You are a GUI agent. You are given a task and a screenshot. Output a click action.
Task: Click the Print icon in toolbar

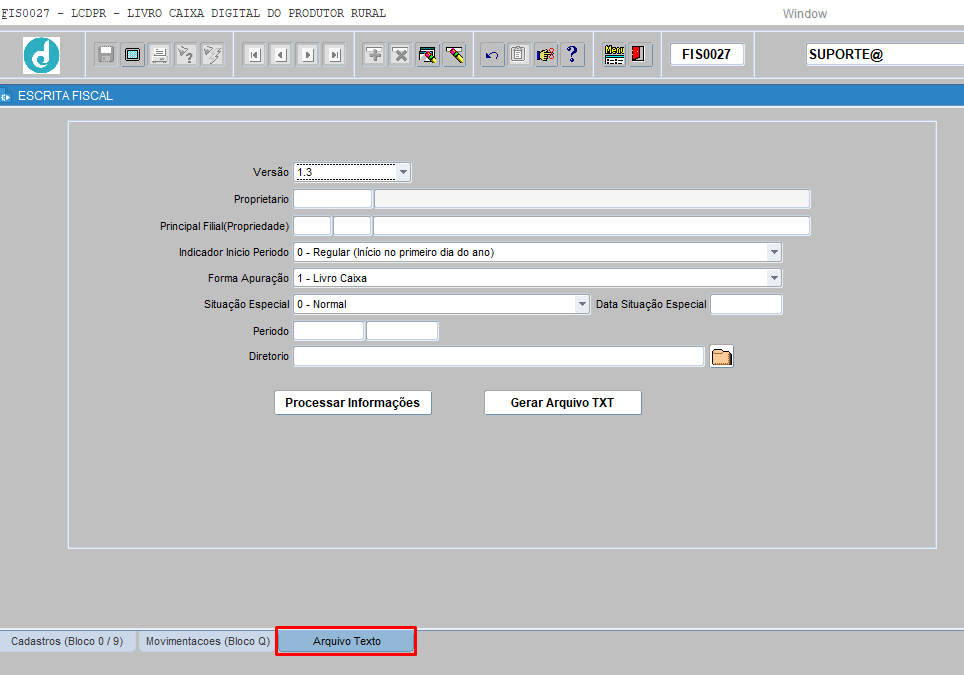pyautogui.click(x=159, y=55)
